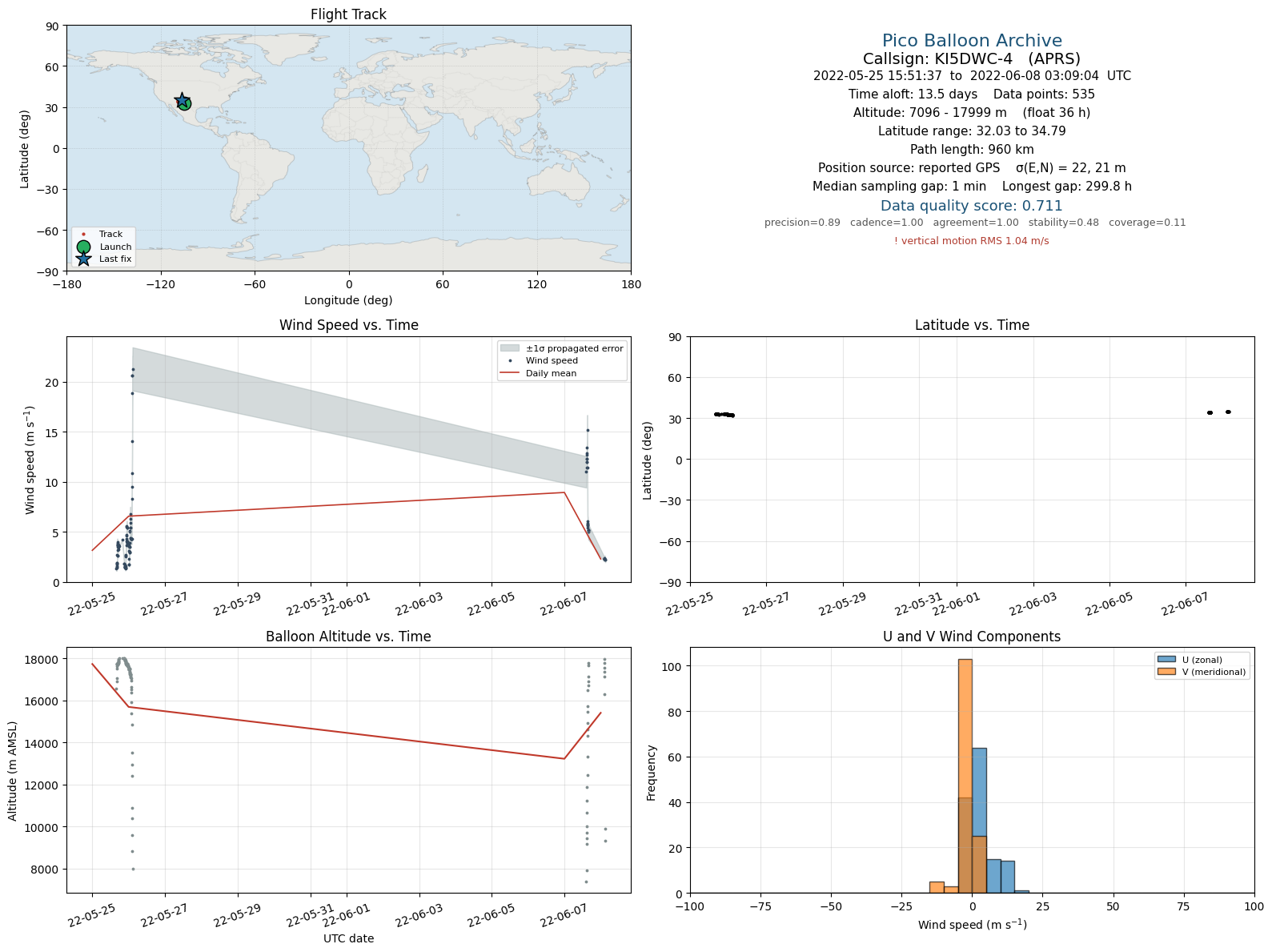The width and height of the screenshot is (1272, 952).
Task: Click the orange V bar between −15 and −10 m/s
Action: (x=937, y=887)
